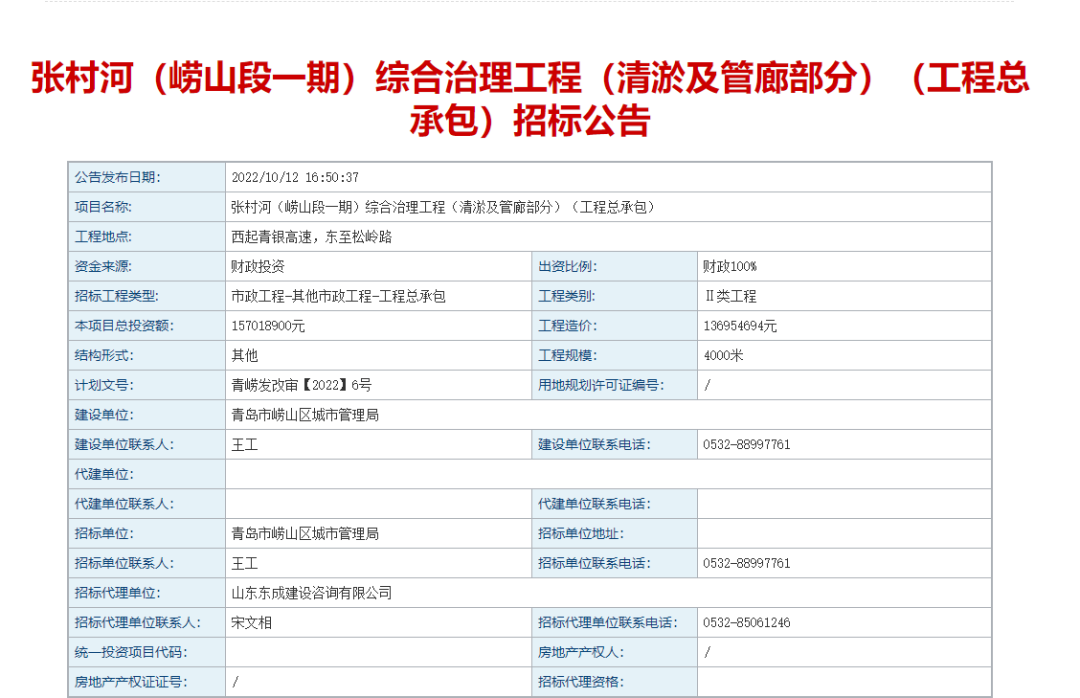Click the slash value beside 用地规划许可证编号
The height and width of the screenshot is (698, 1080).
[707, 385]
